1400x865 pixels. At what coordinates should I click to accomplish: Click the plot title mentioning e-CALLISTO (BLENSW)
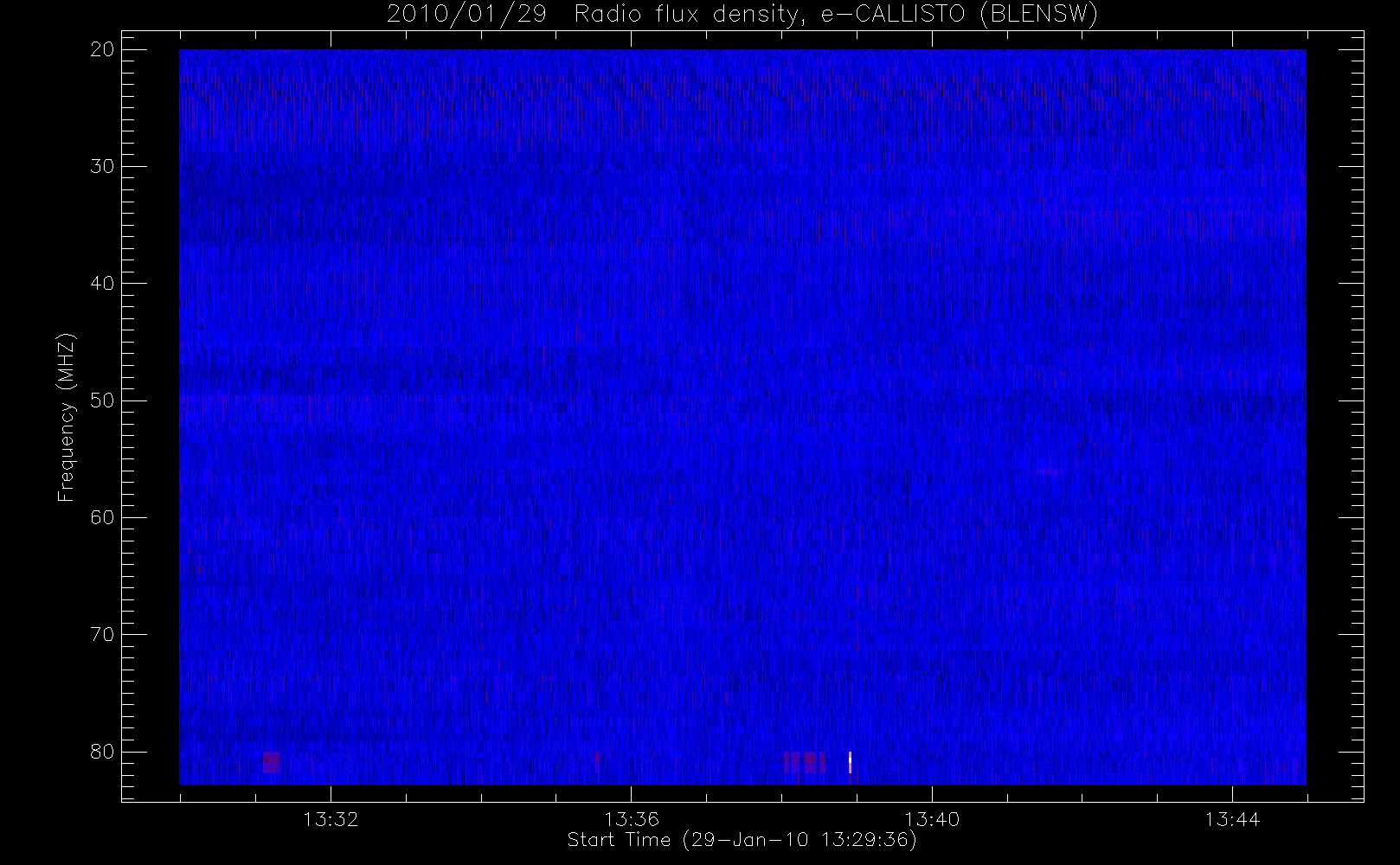(742, 15)
